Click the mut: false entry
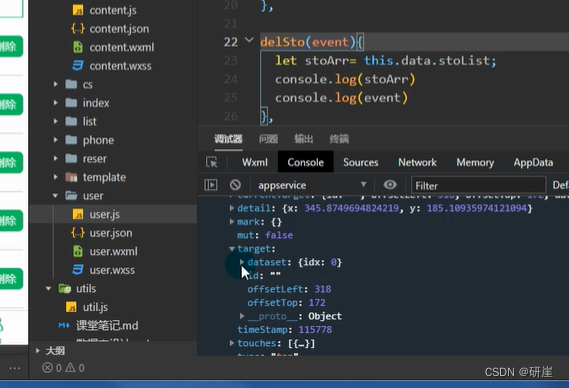 point(265,235)
